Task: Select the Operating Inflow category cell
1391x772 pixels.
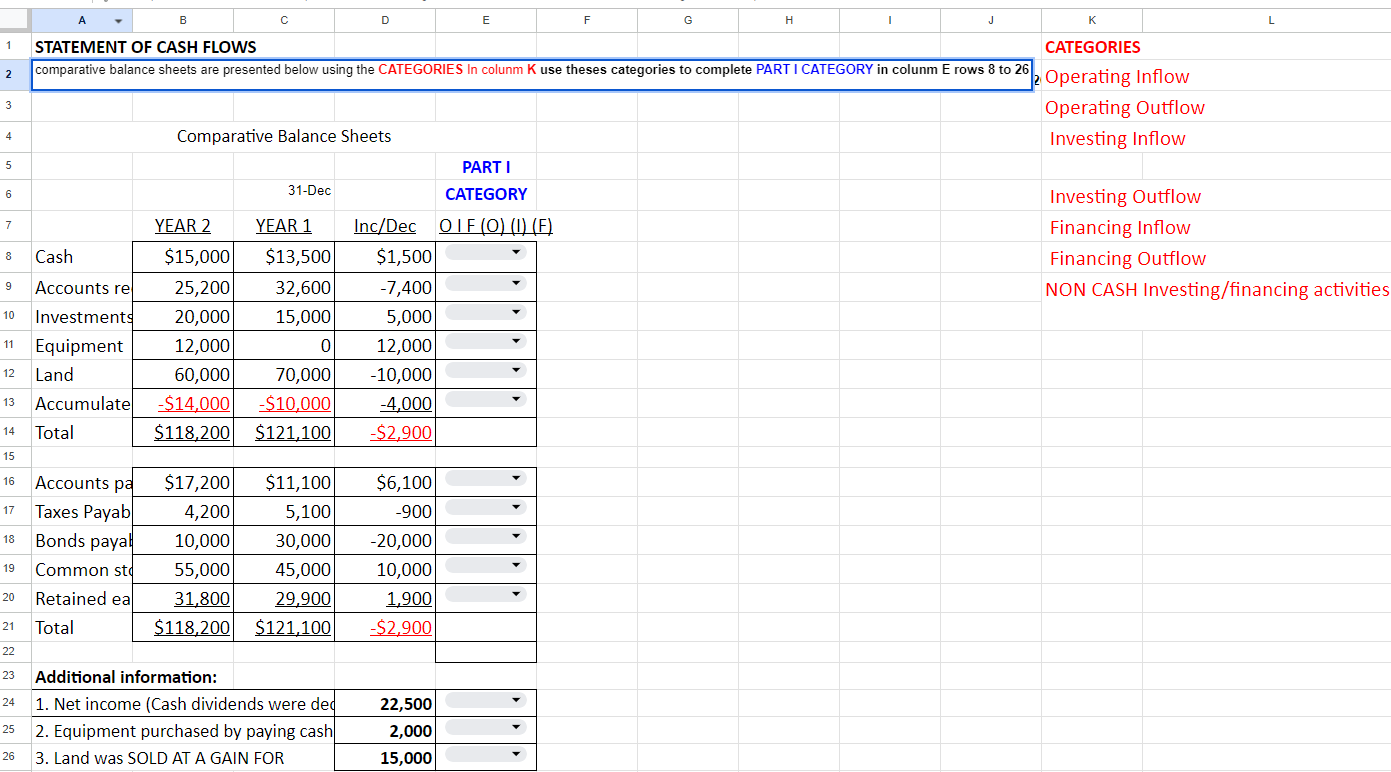Action: tap(1117, 76)
